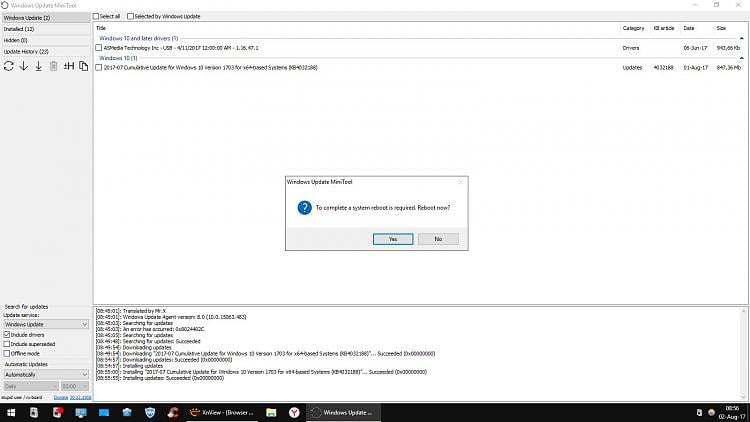Tick the Select all checkbox
750x422 pixels.
[96, 16]
